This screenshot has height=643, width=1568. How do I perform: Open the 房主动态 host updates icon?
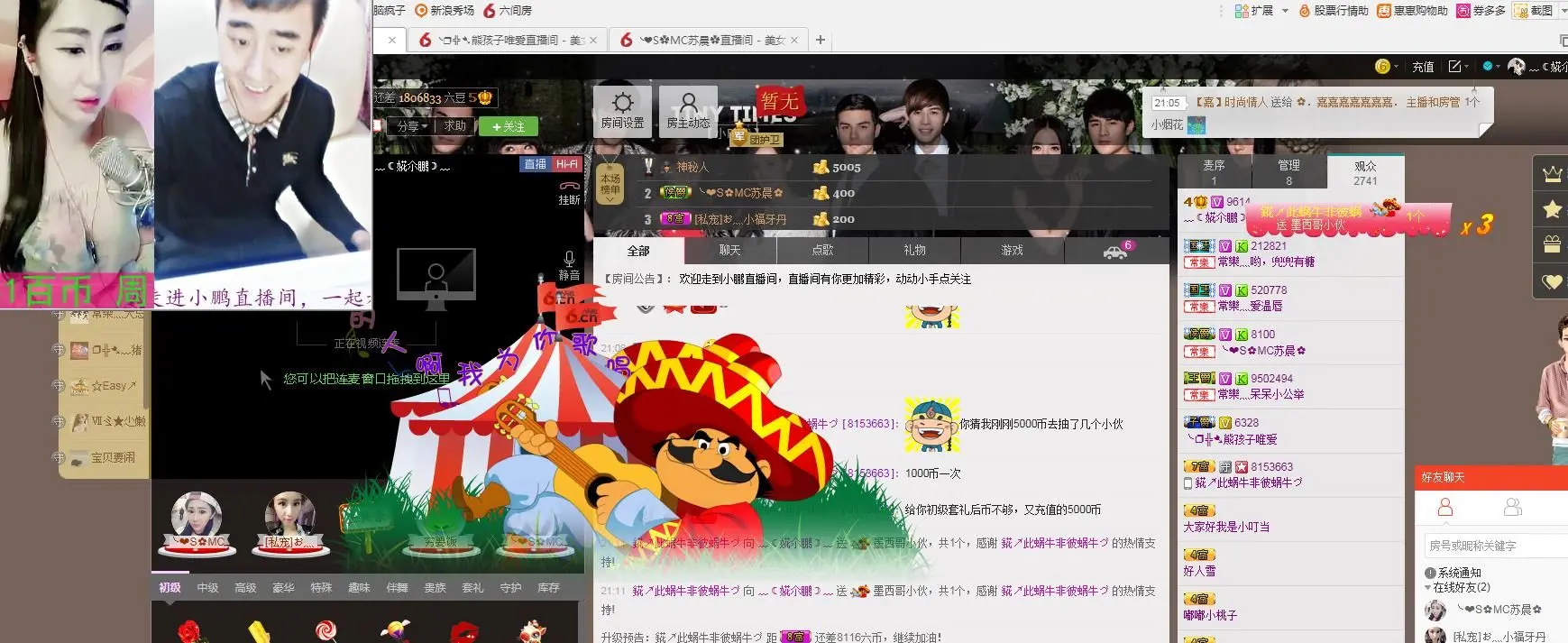click(688, 111)
